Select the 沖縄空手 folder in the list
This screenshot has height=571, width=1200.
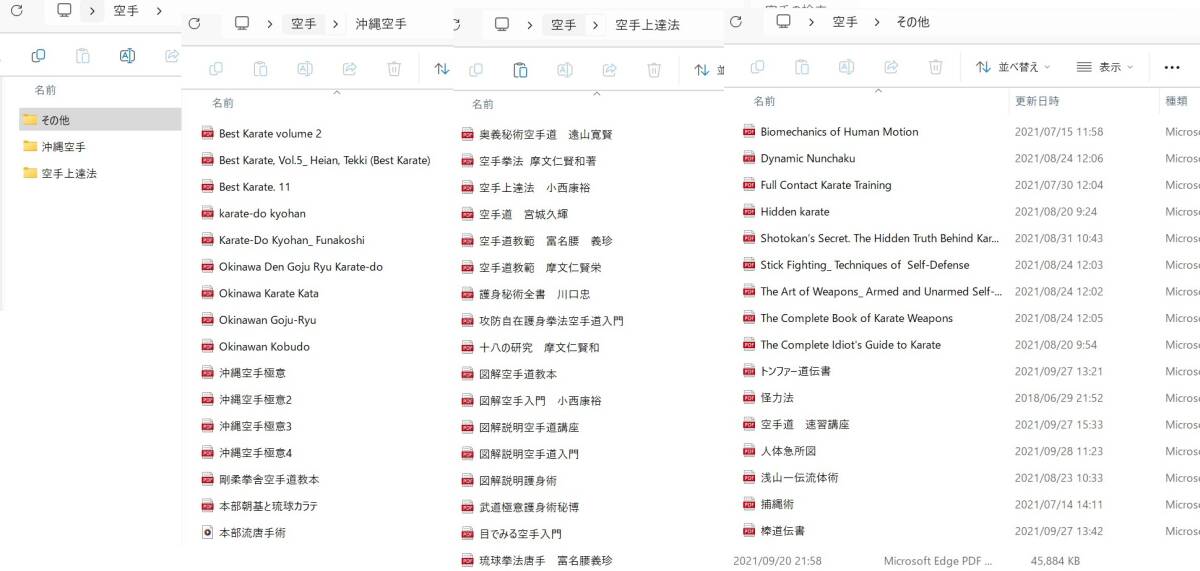pyautogui.click(x=63, y=147)
